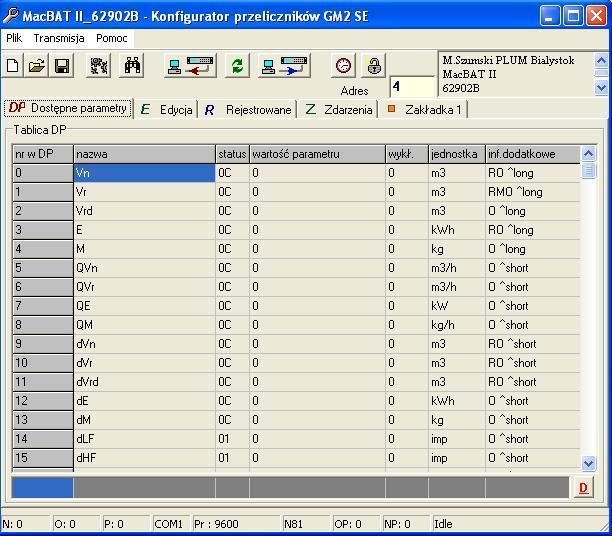Send data to device (blue arrow icon)

(x=284, y=66)
